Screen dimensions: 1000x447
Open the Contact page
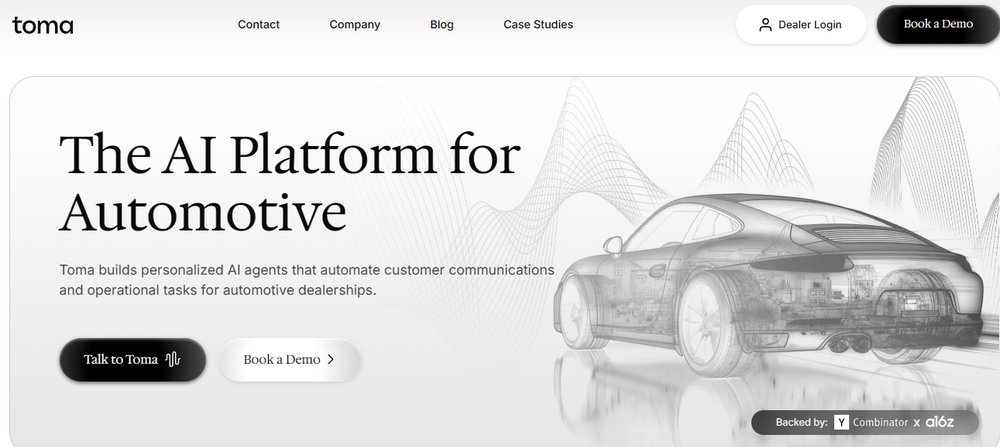(x=258, y=24)
